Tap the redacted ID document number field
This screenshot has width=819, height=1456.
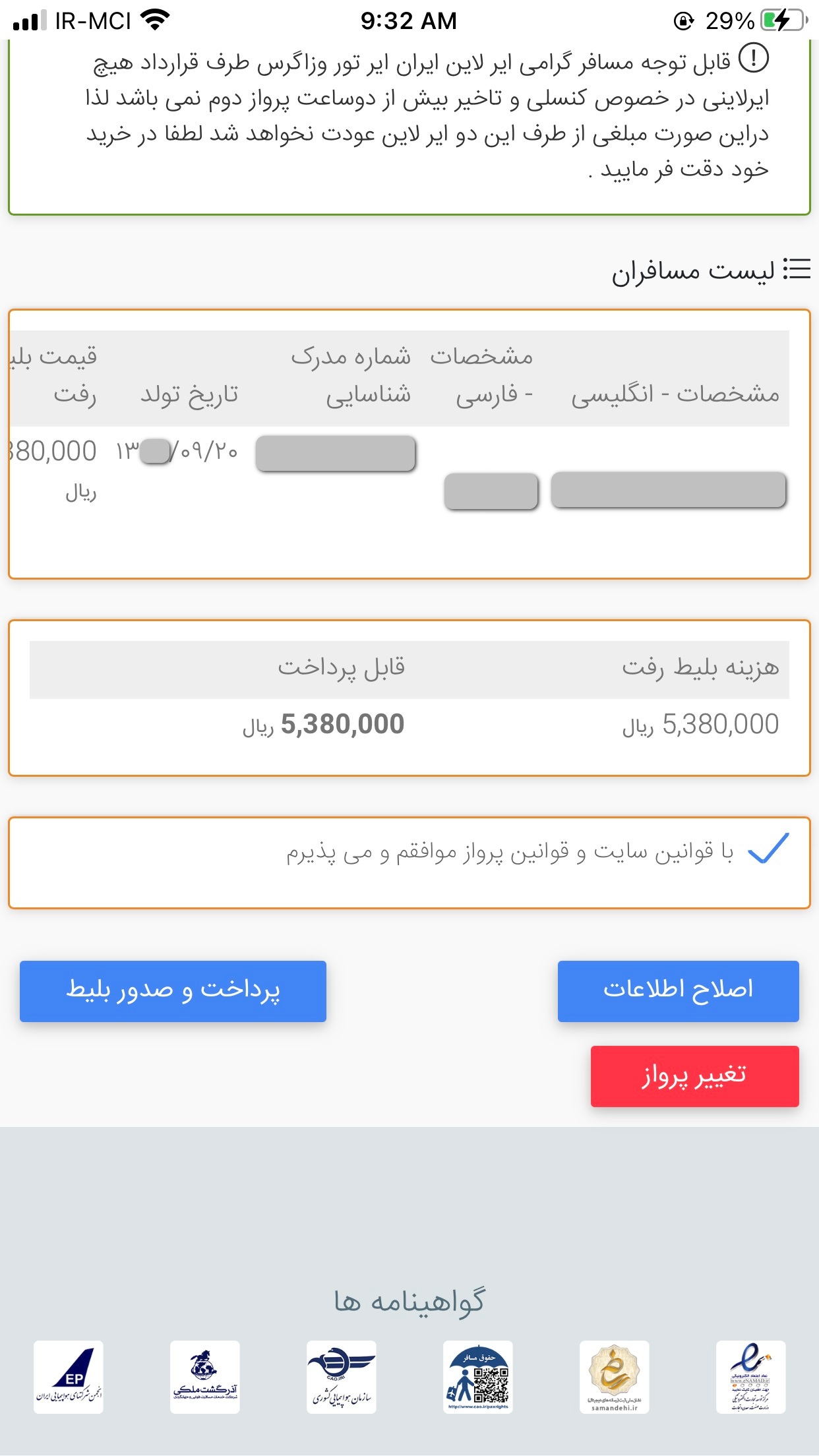[x=336, y=454]
